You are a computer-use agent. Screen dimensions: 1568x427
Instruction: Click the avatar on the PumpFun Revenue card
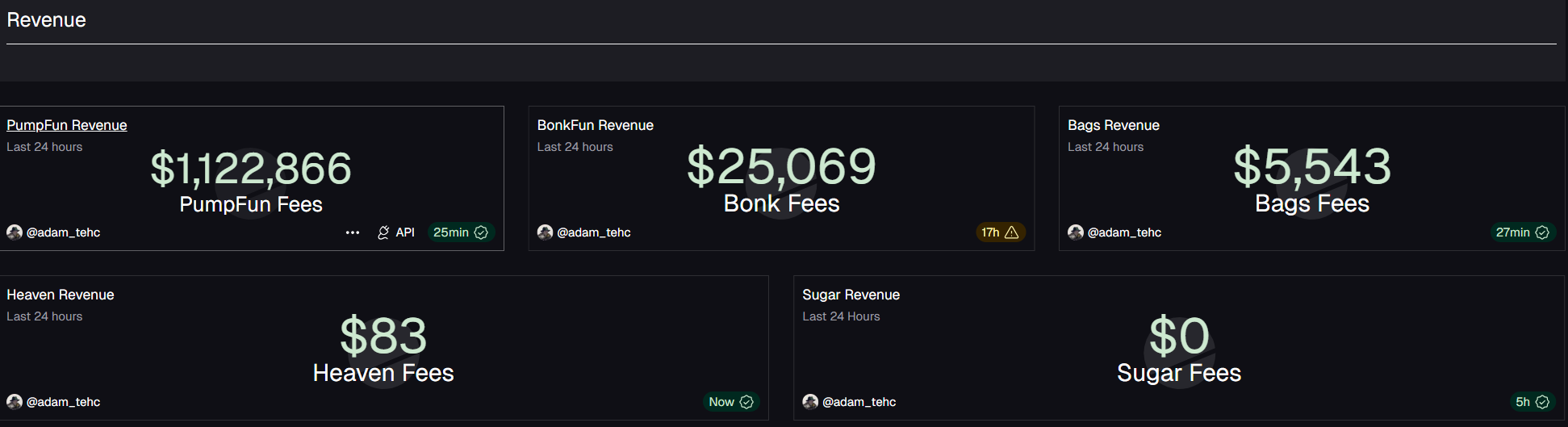15,232
